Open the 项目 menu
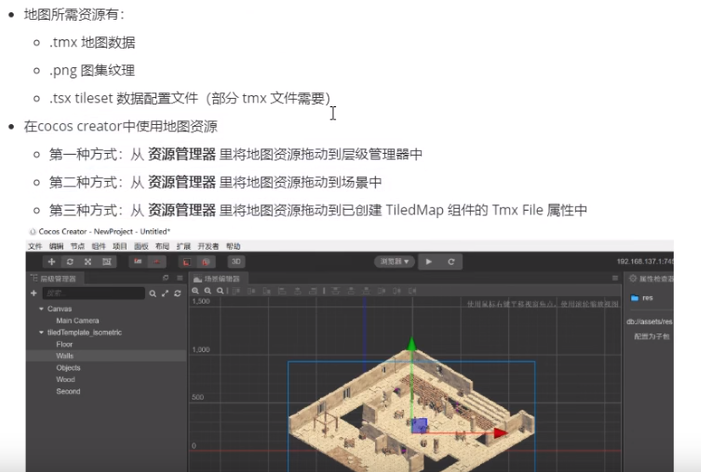 point(120,246)
